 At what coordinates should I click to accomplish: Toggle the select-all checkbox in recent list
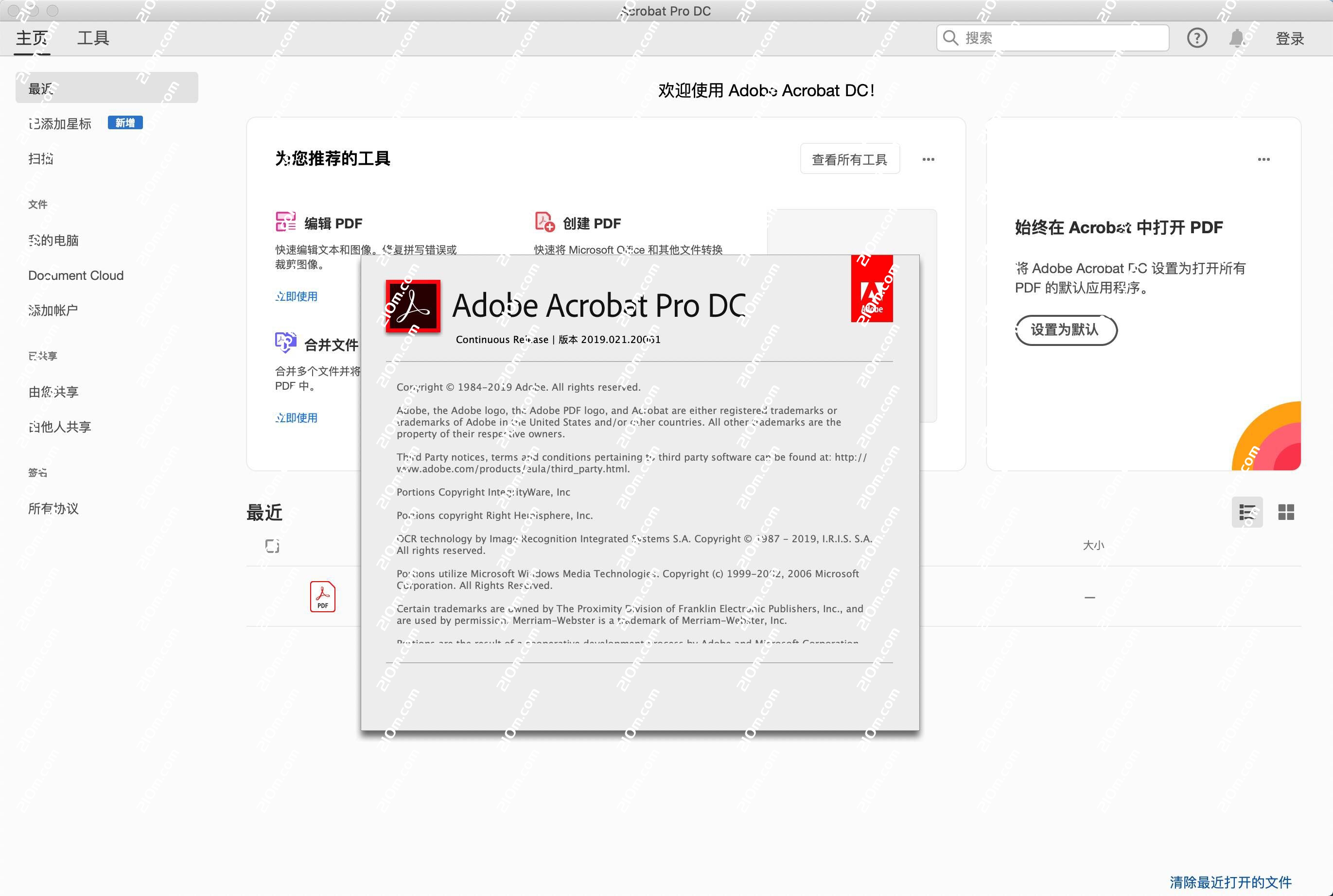click(x=272, y=546)
